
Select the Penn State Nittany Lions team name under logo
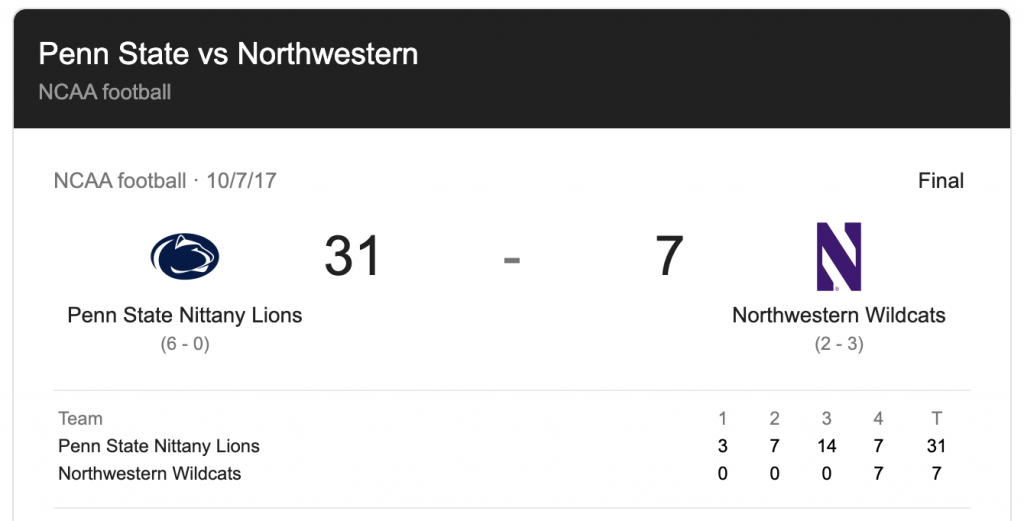tap(185, 315)
